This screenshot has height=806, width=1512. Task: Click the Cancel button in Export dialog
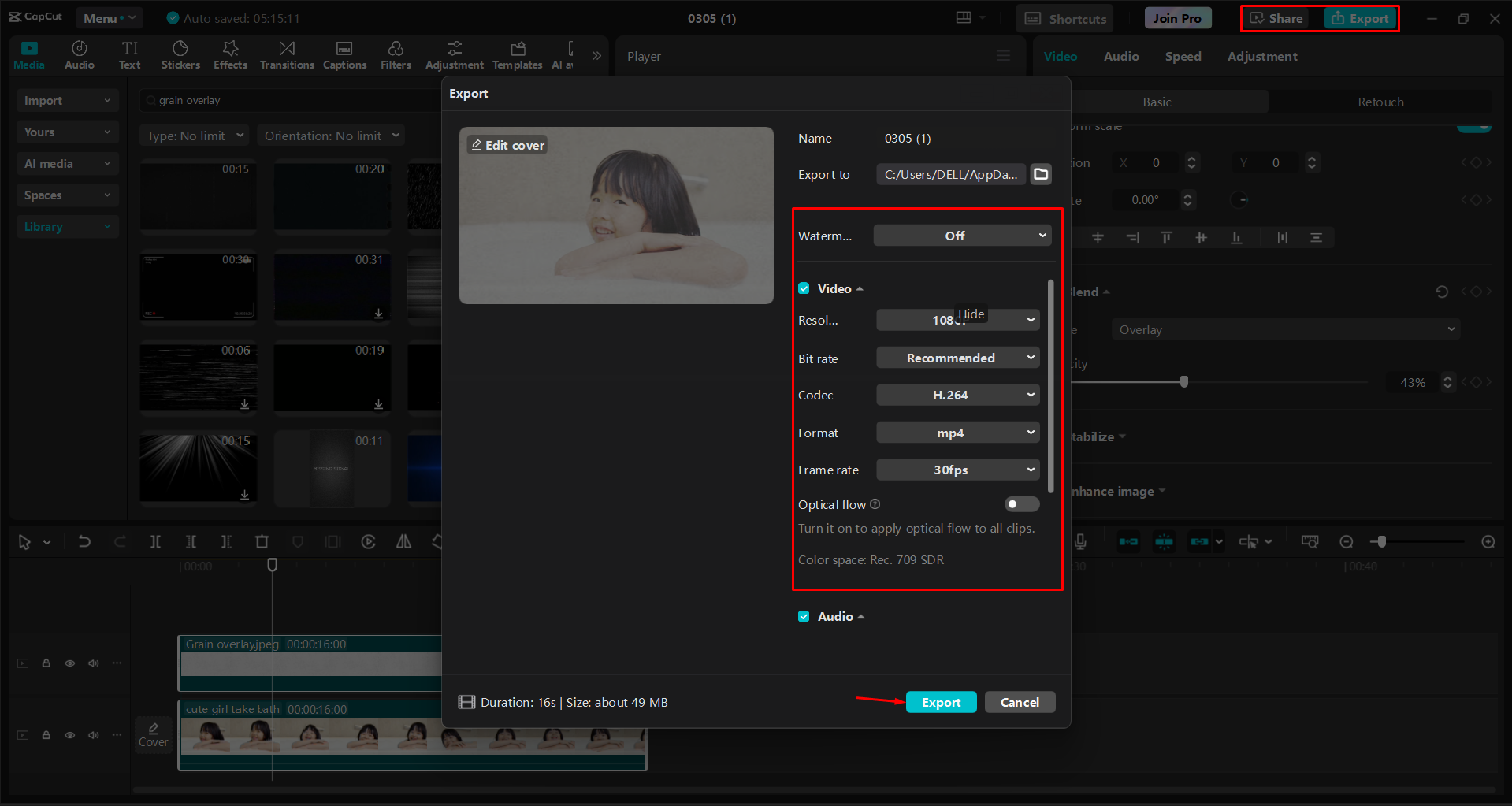click(1020, 702)
